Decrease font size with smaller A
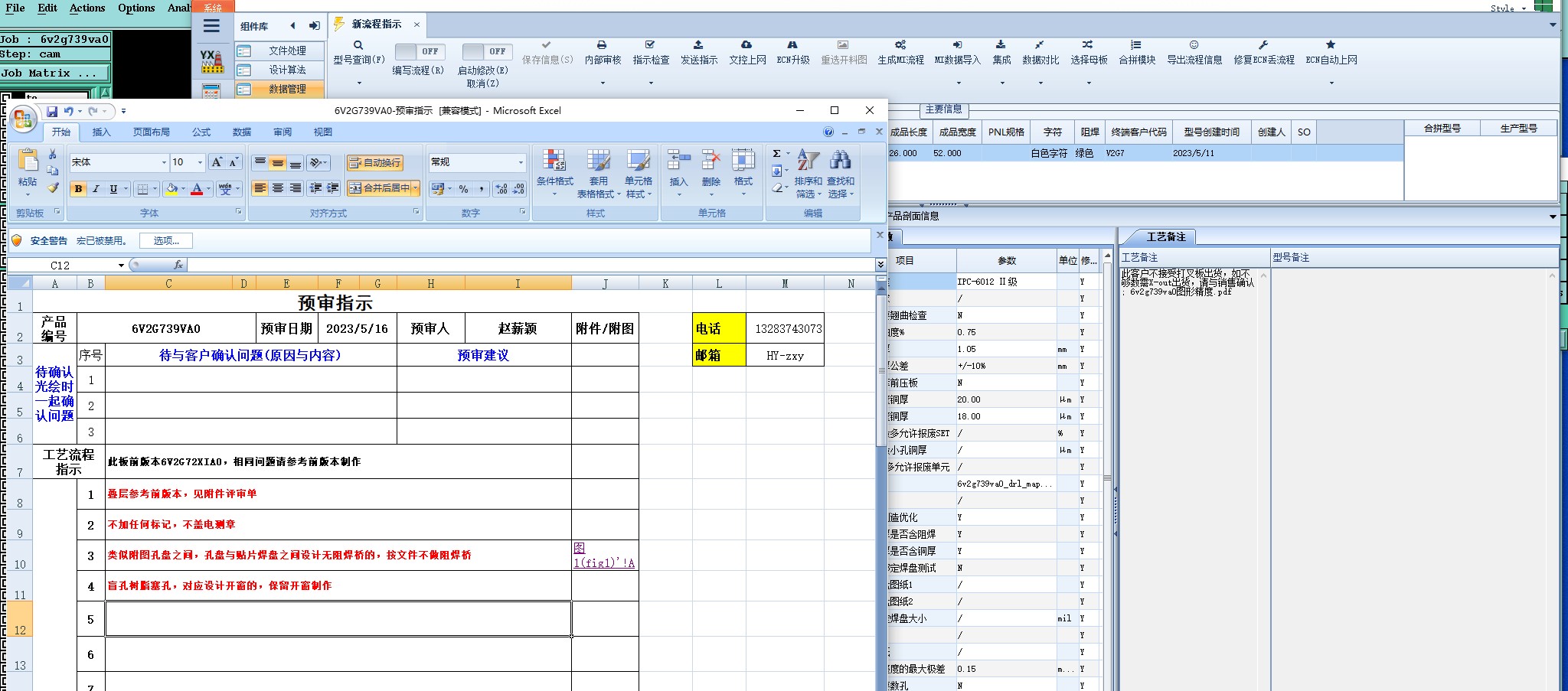This screenshot has height=691, width=1568. 234,162
